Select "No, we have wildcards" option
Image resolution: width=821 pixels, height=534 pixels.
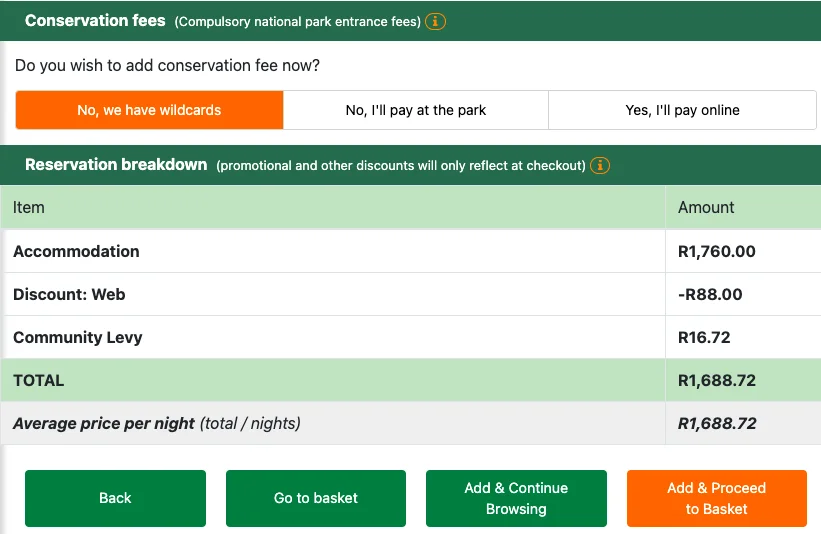click(149, 110)
